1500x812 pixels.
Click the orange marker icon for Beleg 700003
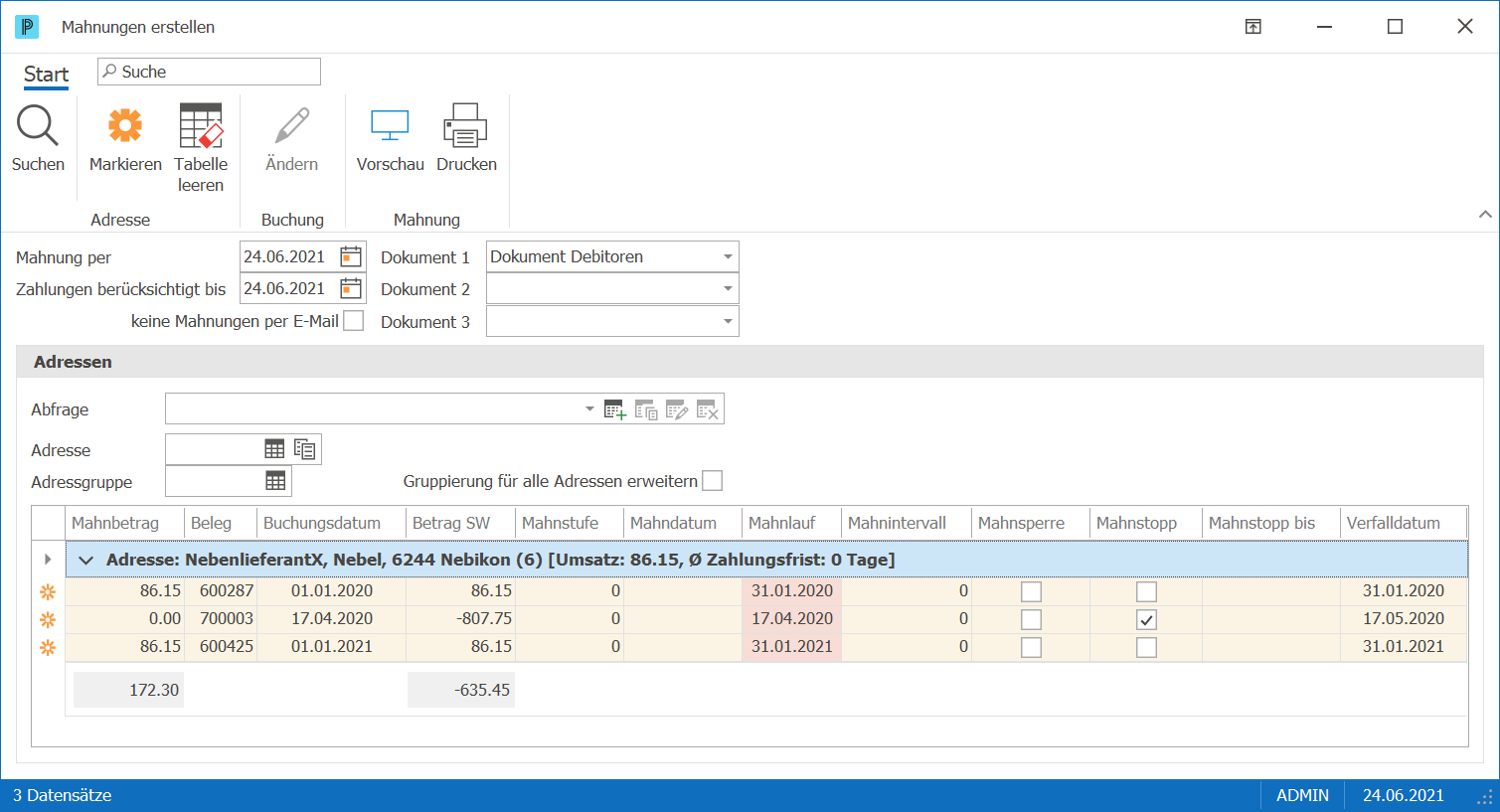tap(48, 619)
